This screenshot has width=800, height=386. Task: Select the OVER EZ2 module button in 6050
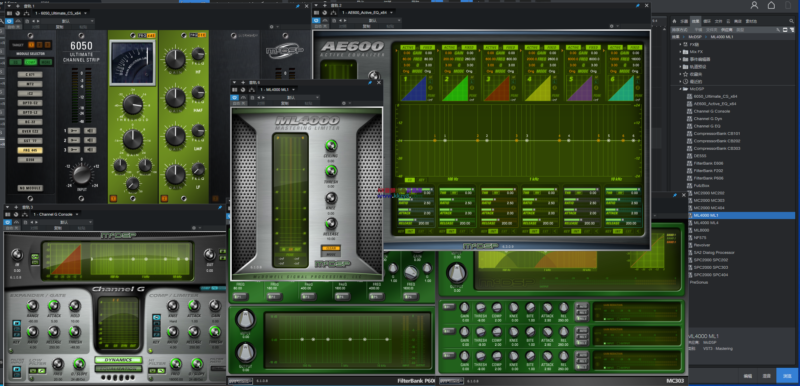(31, 131)
